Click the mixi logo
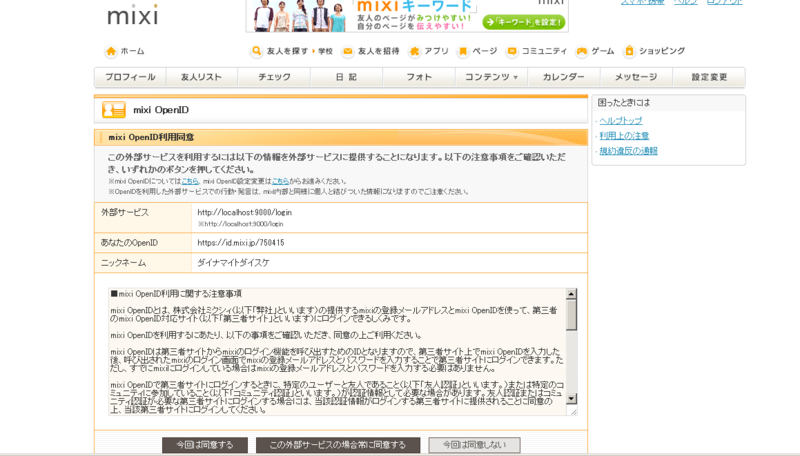Viewport: 800px width, 456px height. pyautogui.click(x=133, y=15)
